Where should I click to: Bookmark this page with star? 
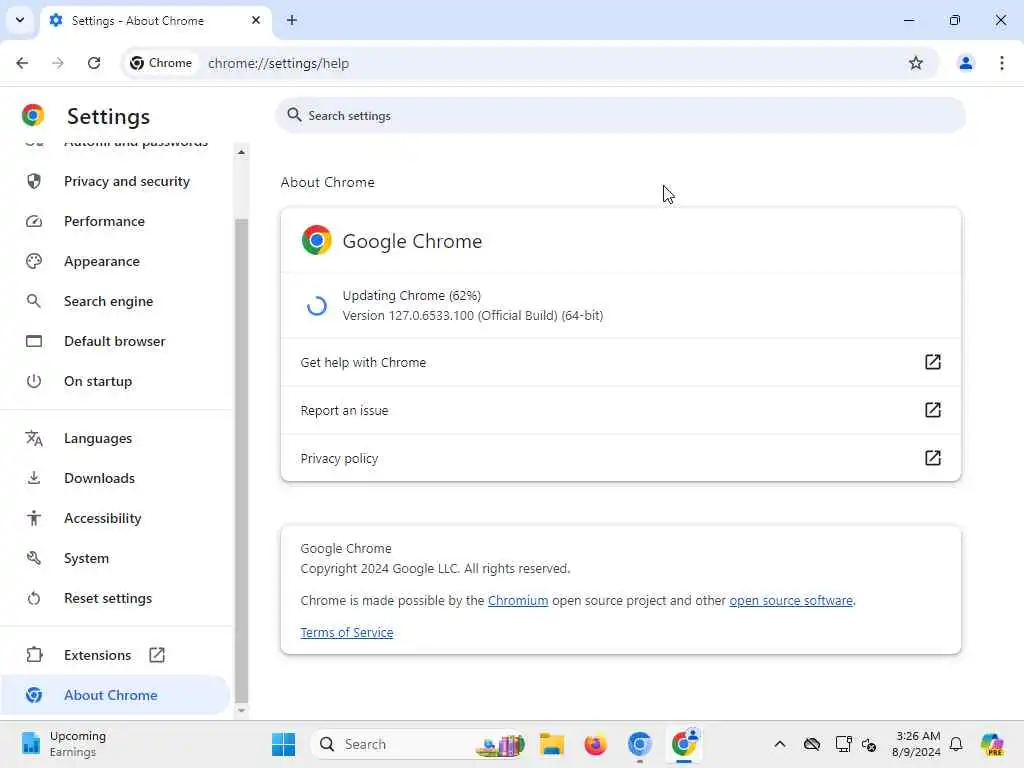coord(916,63)
